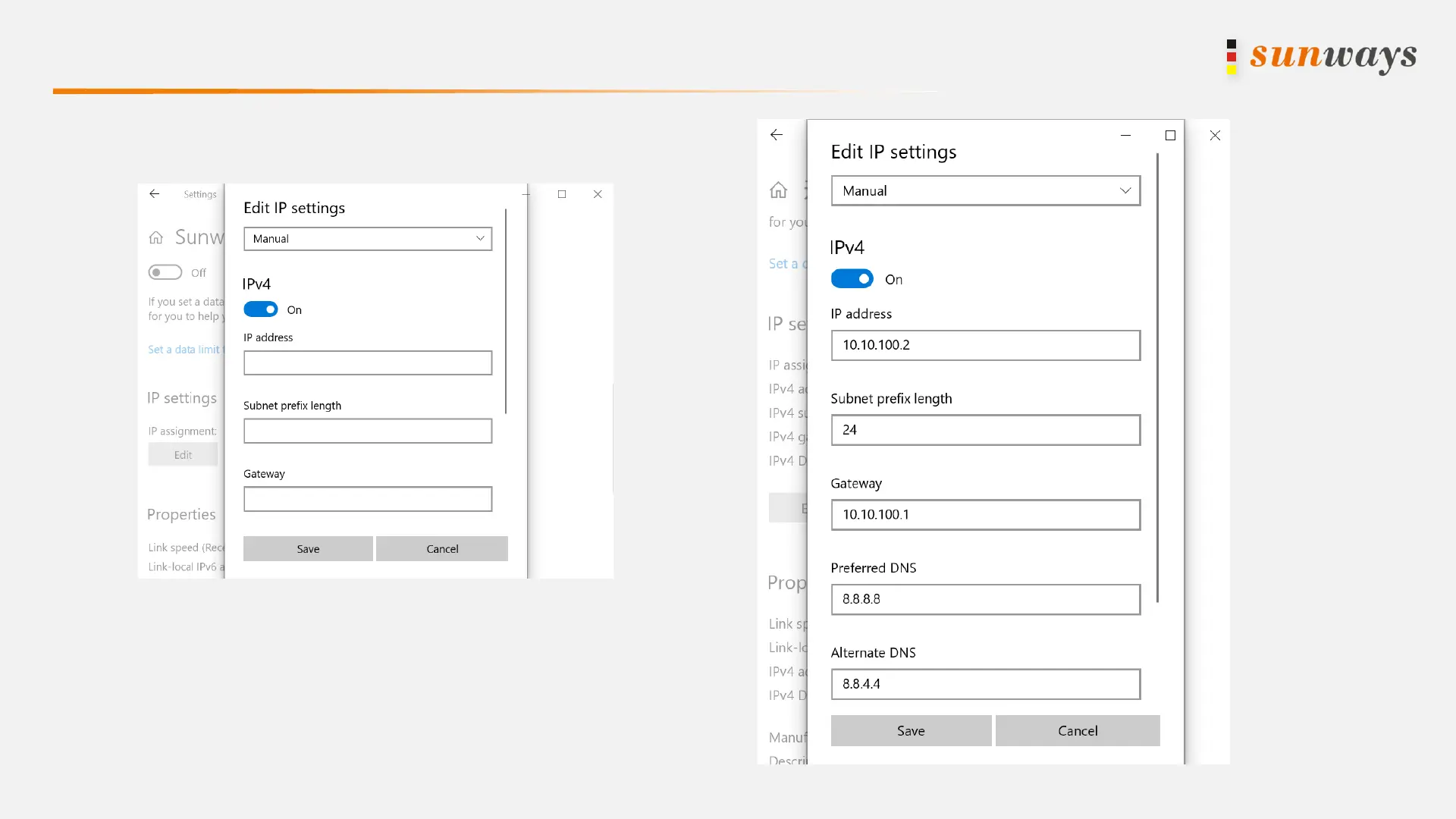Image resolution: width=1456 pixels, height=819 pixels.
Task: Click Save button in right dialog
Action: click(x=911, y=730)
